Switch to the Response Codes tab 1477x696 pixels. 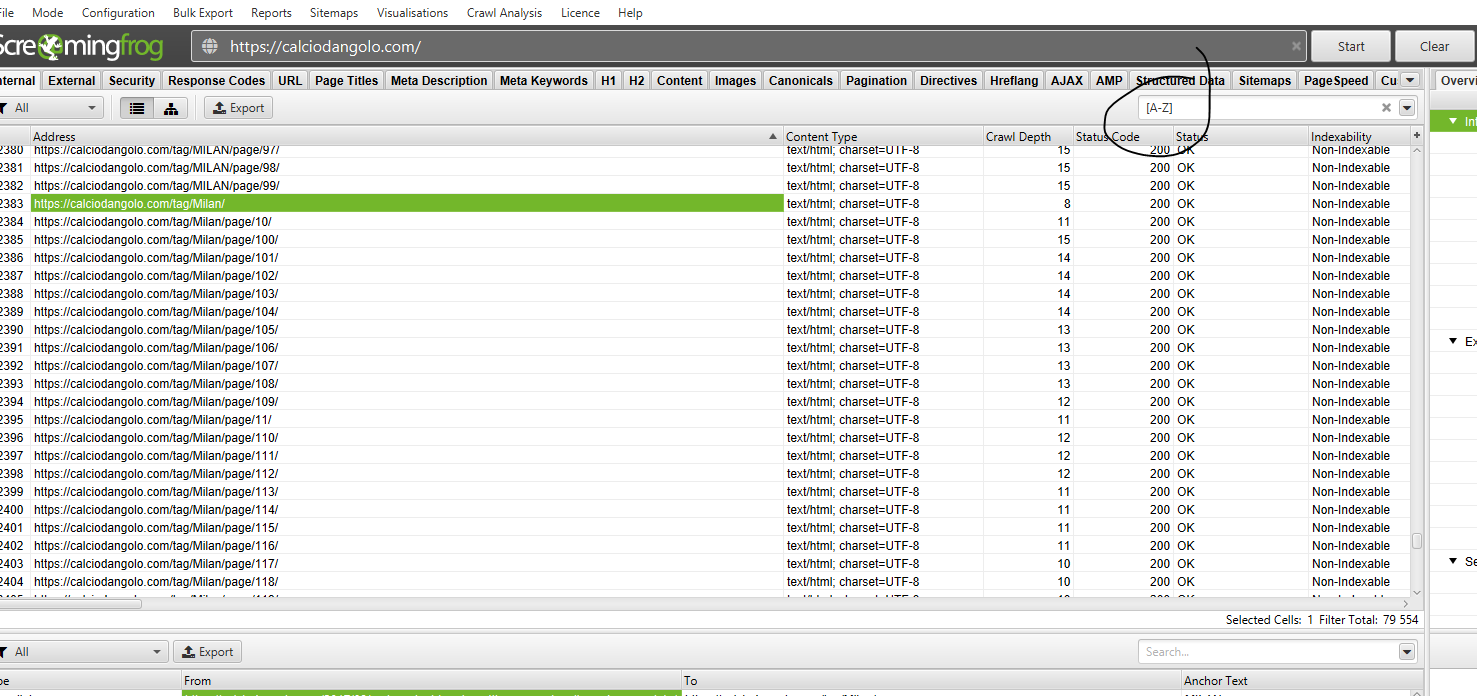click(216, 81)
